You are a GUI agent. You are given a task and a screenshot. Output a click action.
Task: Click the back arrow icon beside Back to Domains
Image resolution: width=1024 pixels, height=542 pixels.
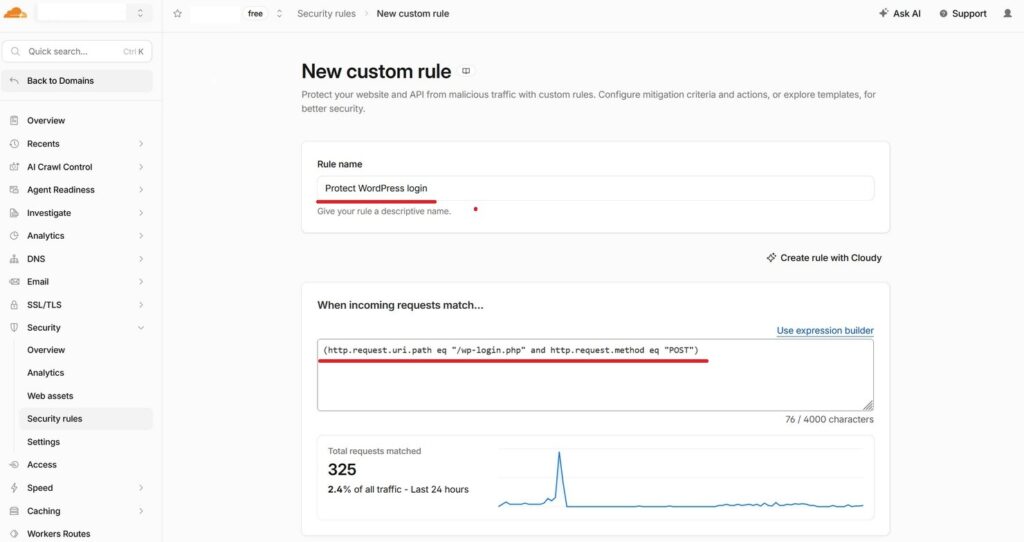coord(14,81)
